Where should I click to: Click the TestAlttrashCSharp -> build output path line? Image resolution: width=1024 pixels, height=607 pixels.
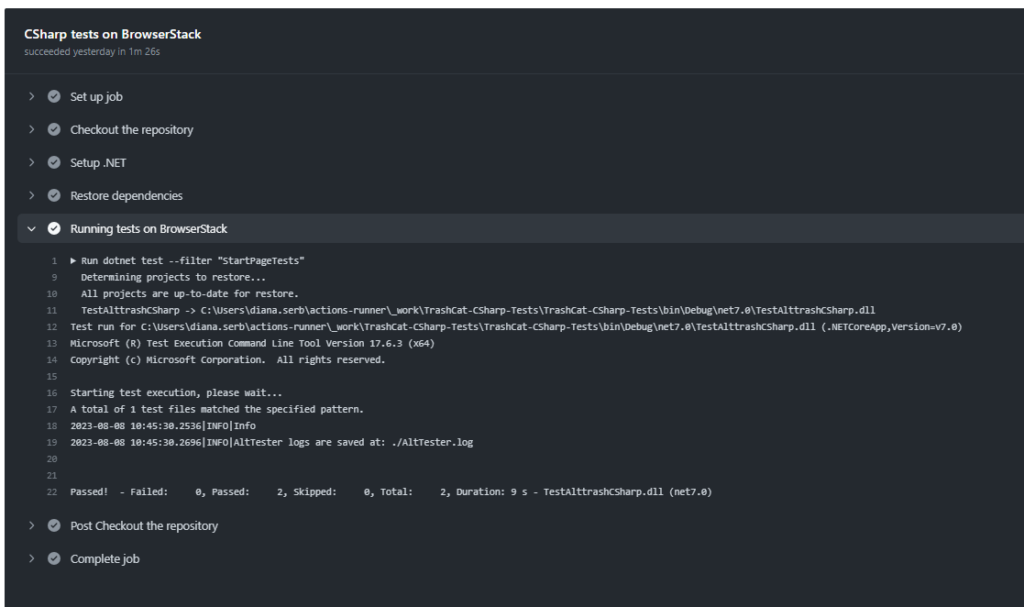[478, 310]
